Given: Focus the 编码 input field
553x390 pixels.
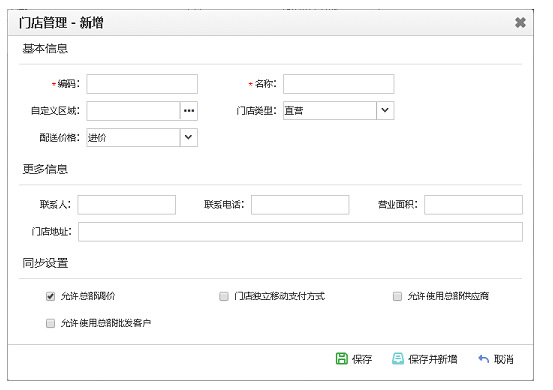Looking at the screenshot, I should 142,84.
